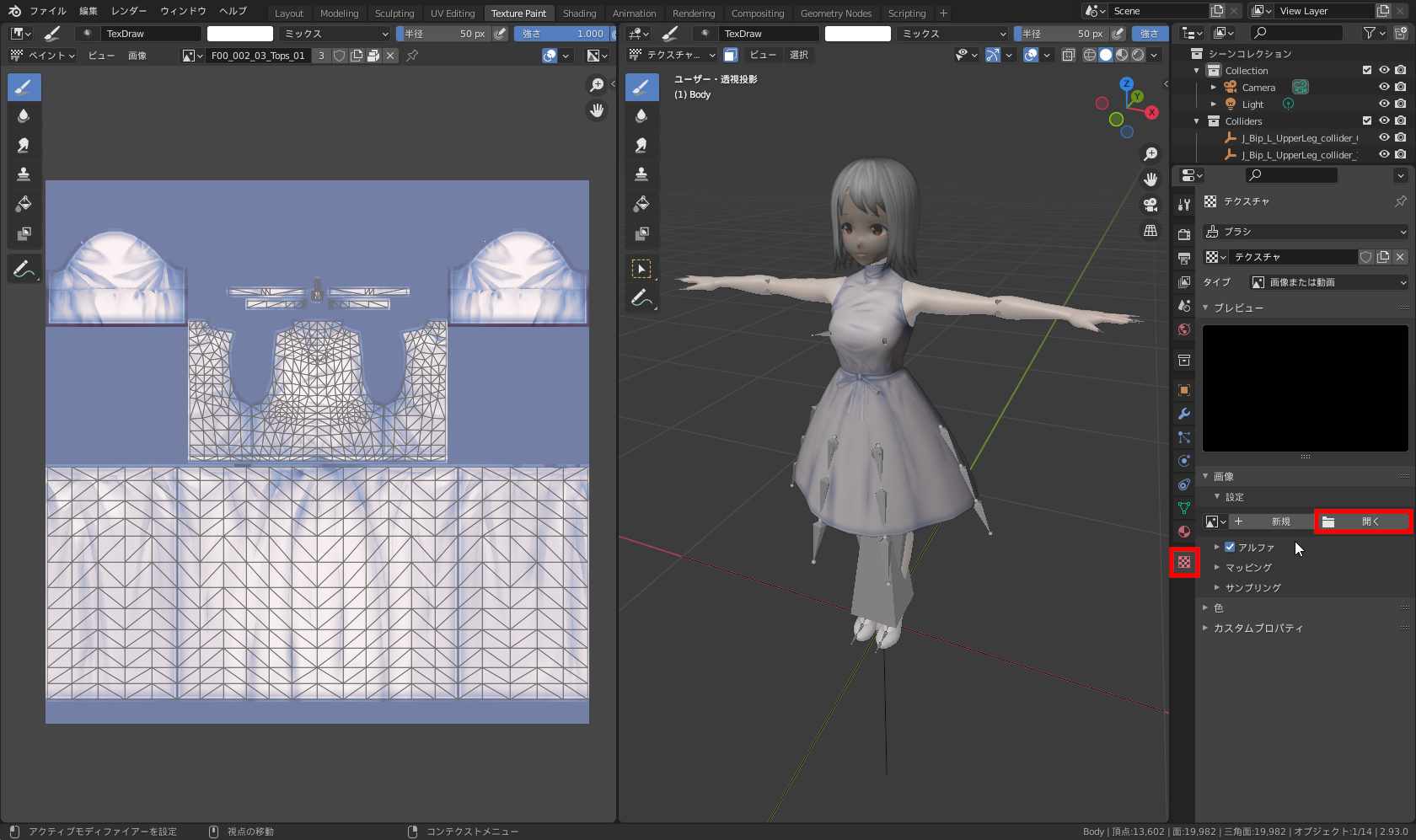1416x840 pixels.
Task: Select the Fill tool in the texture paint toolbar
Action: pyautogui.click(x=641, y=203)
